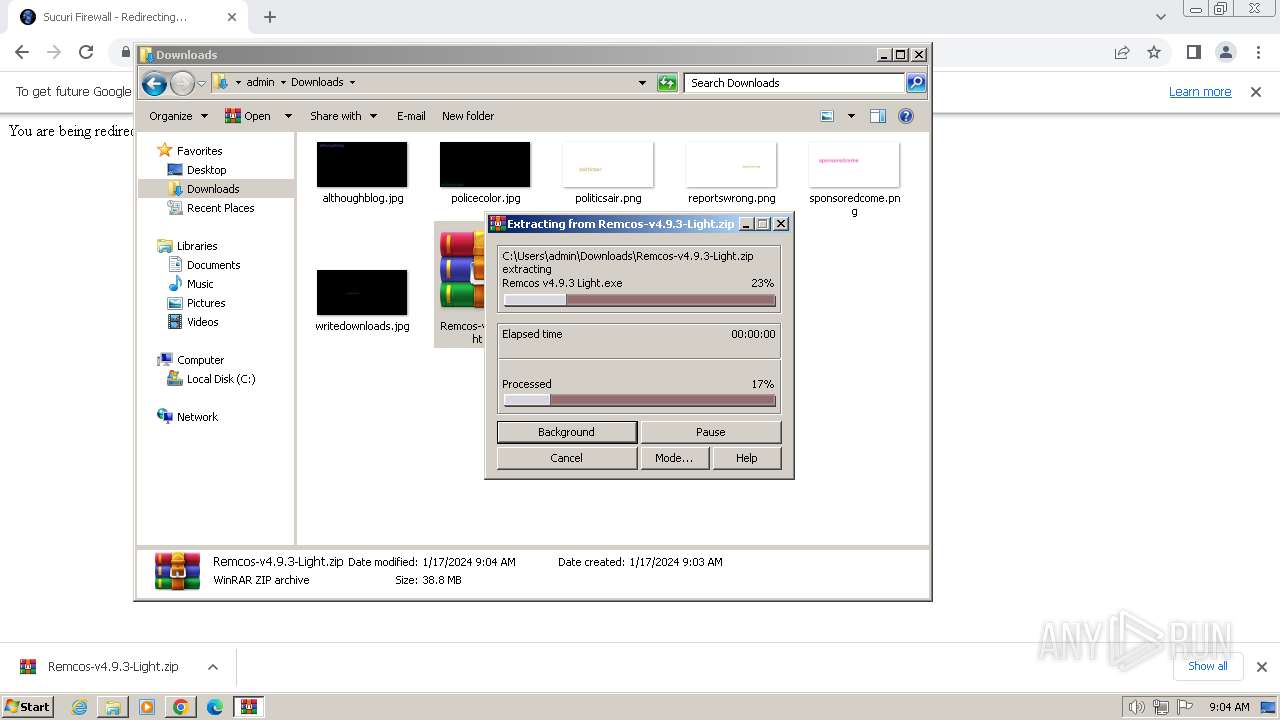Viewport: 1280px width, 720px height.
Task: Click the WinRAR icon in the taskbar
Action: pos(248,707)
